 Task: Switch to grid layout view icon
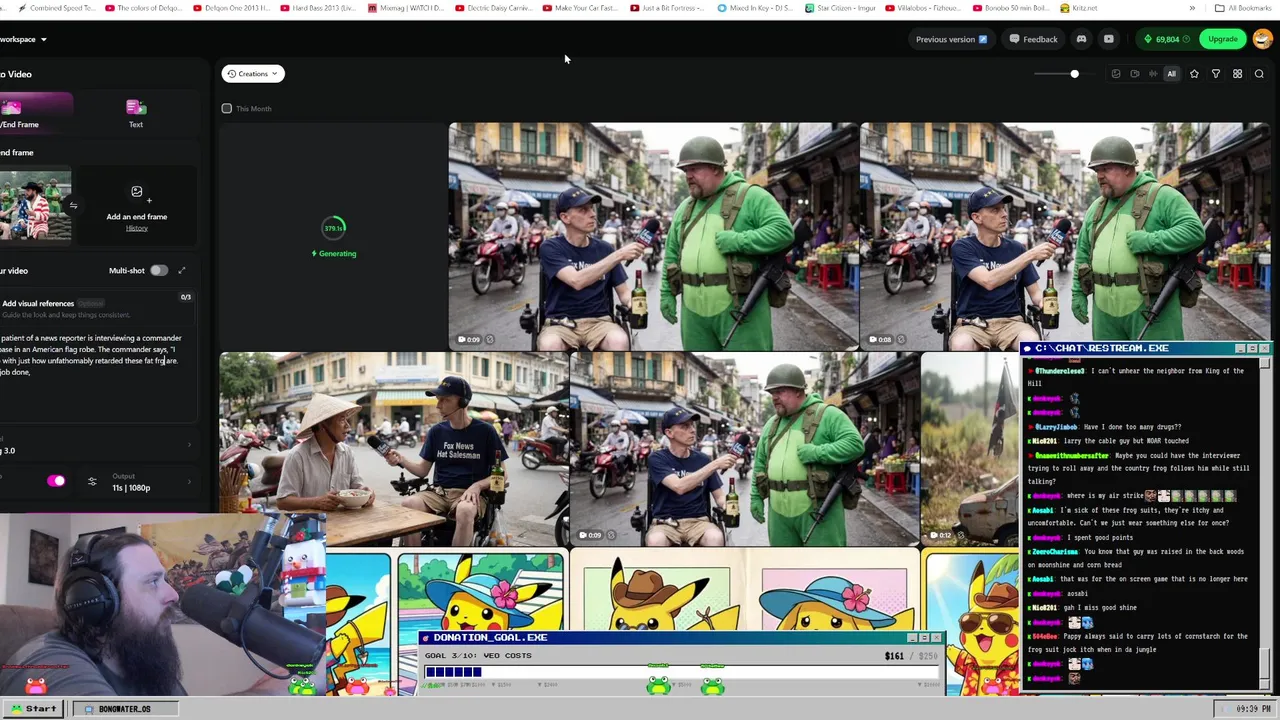coord(1237,74)
